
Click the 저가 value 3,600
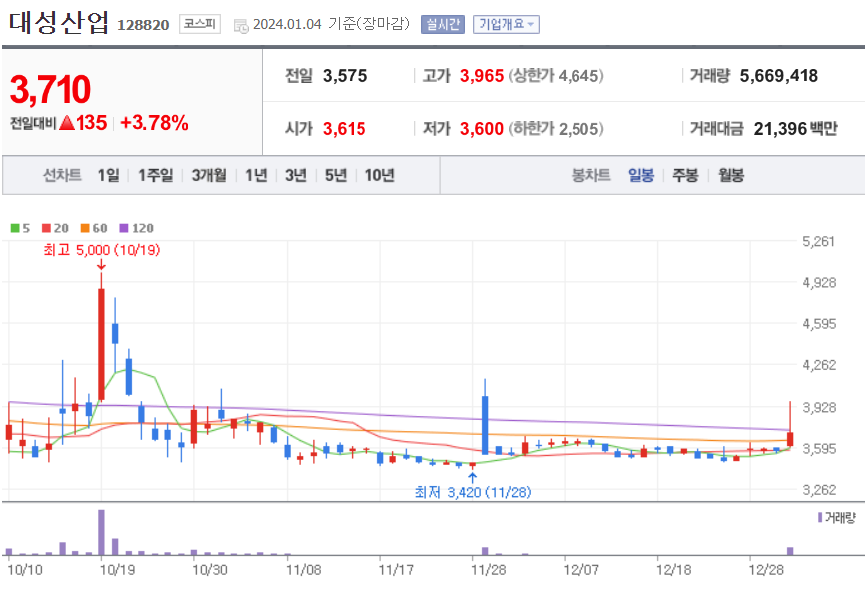[482, 129]
